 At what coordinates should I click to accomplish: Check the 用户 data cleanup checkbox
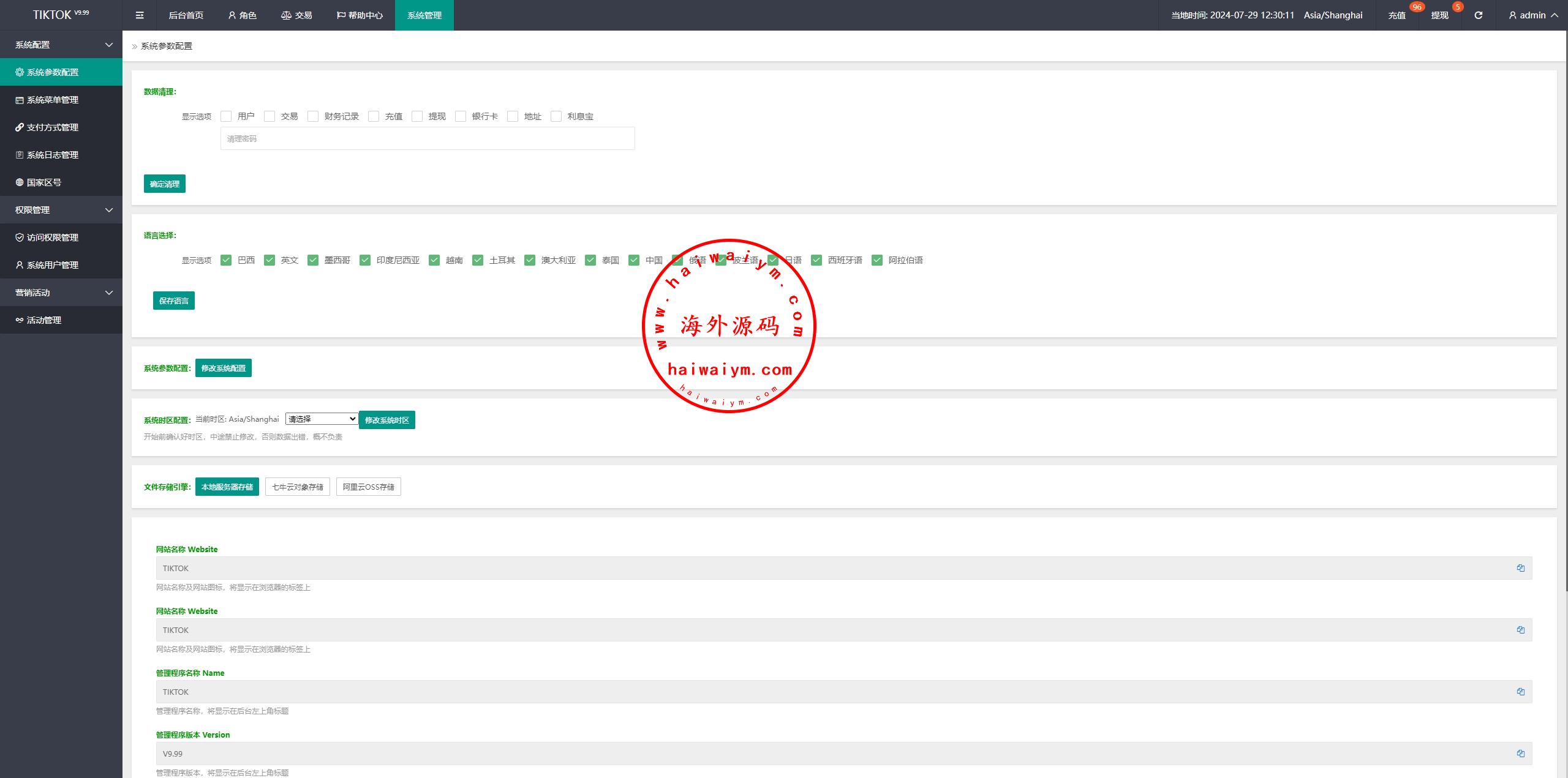point(226,116)
